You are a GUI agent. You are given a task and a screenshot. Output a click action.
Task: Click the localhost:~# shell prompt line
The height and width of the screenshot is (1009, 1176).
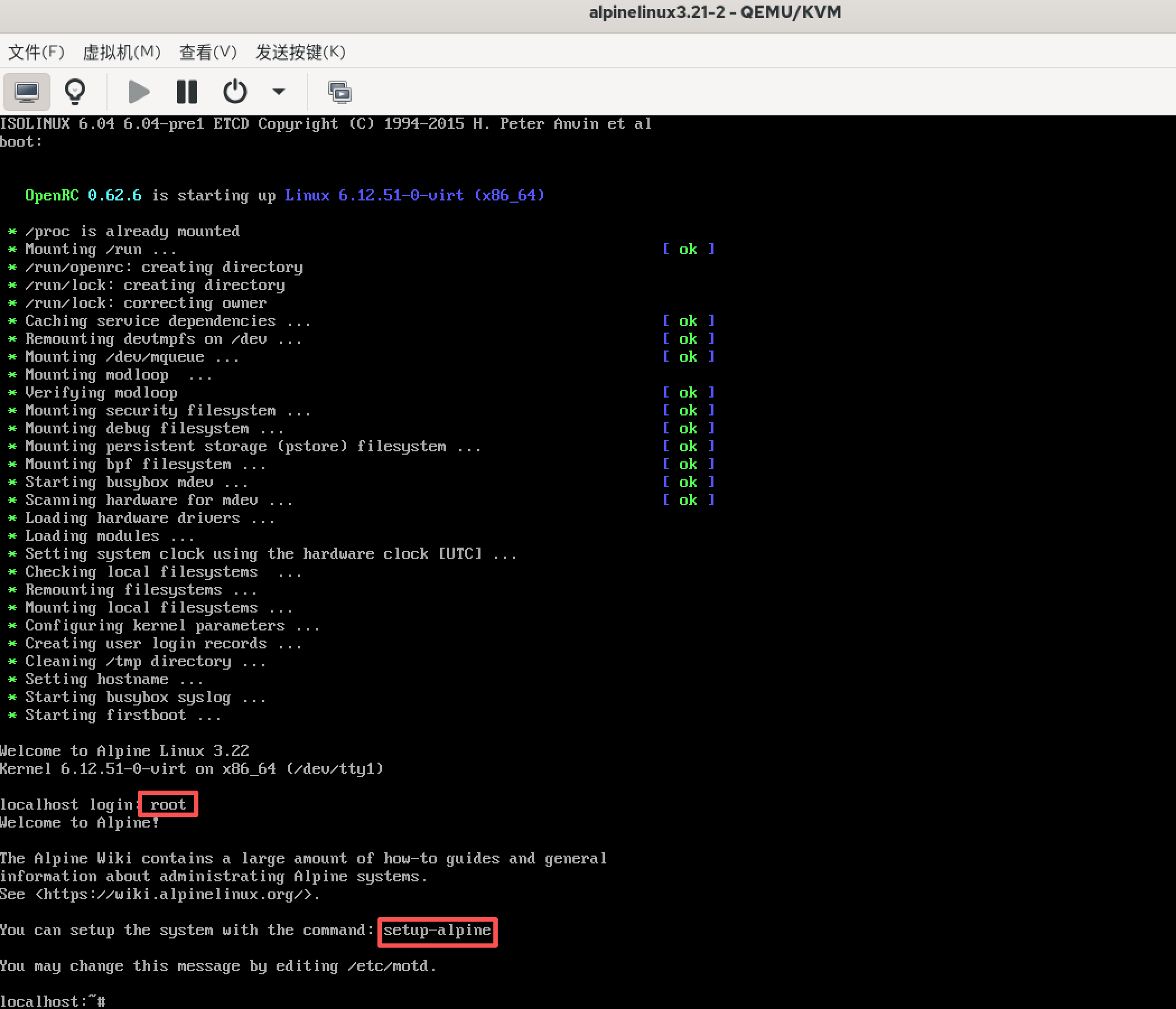53,1001
